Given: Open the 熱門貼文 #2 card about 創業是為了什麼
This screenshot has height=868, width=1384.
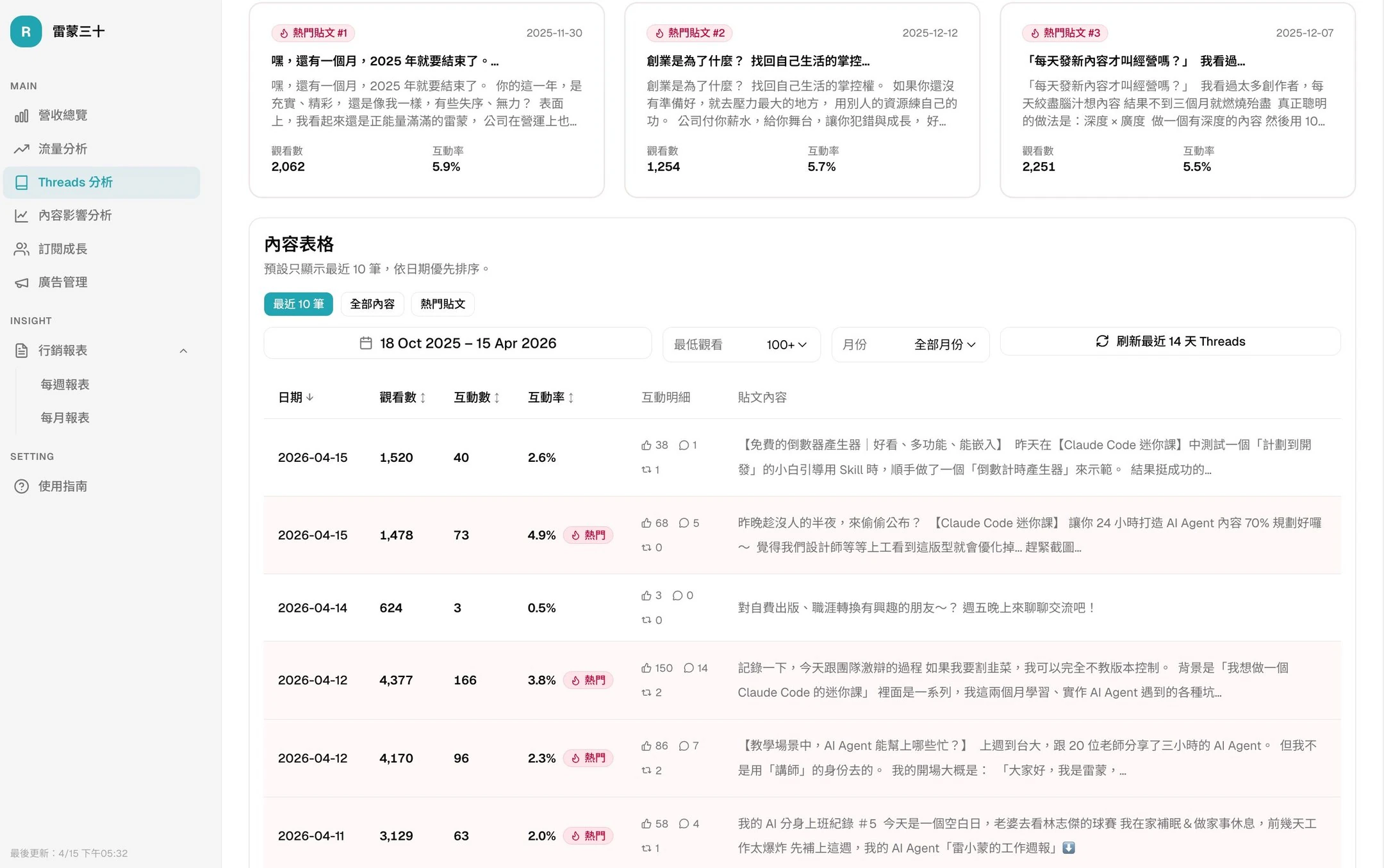Looking at the screenshot, I should (802, 100).
